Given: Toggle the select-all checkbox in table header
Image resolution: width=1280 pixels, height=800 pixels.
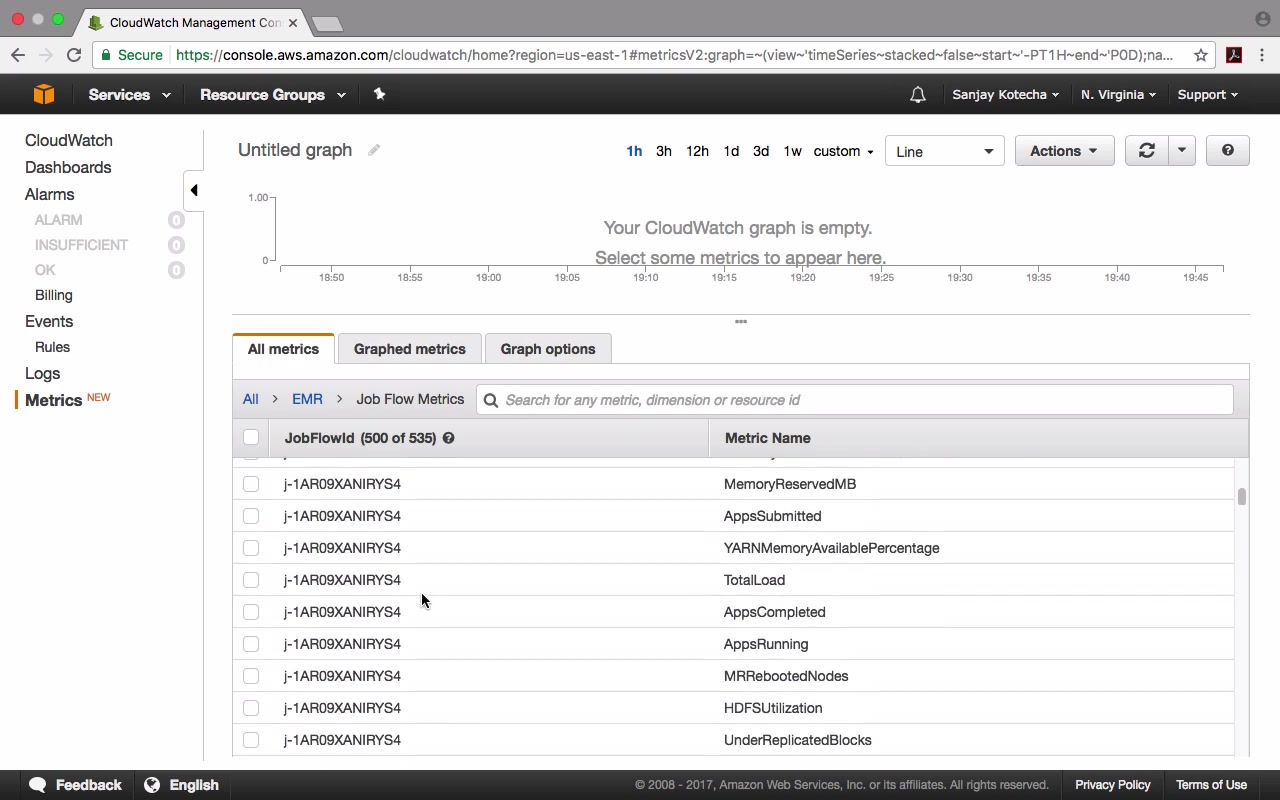Looking at the screenshot, I should [x=251, y=437].
